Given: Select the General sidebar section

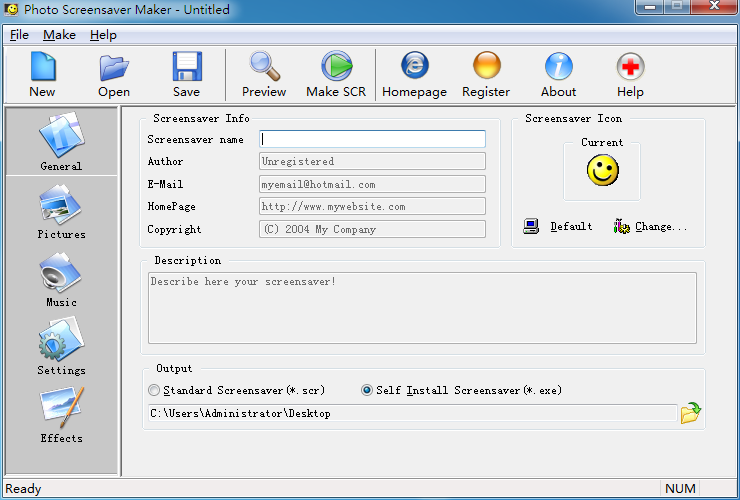Looking at the screenshot, I should click(x=61, y=141).
